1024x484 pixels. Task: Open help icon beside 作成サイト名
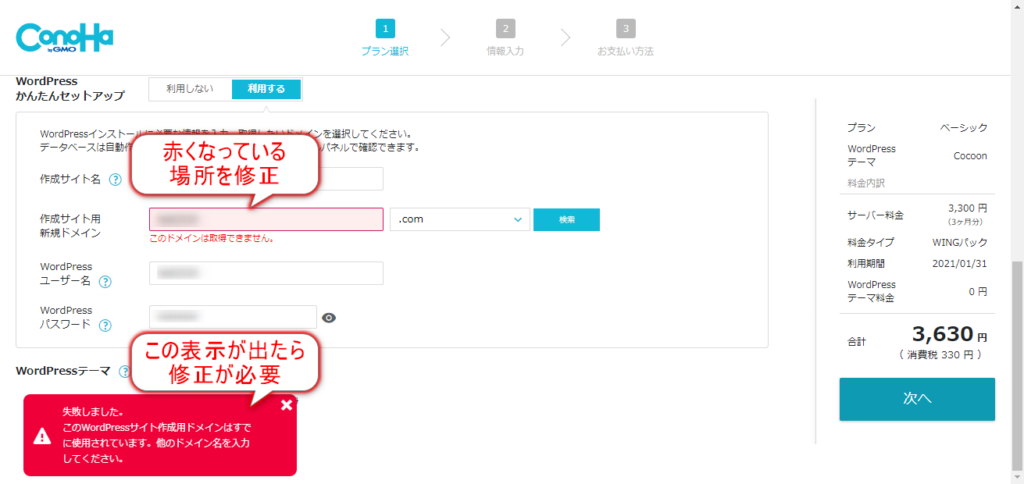pyautogui.click(x=116, y=180)
